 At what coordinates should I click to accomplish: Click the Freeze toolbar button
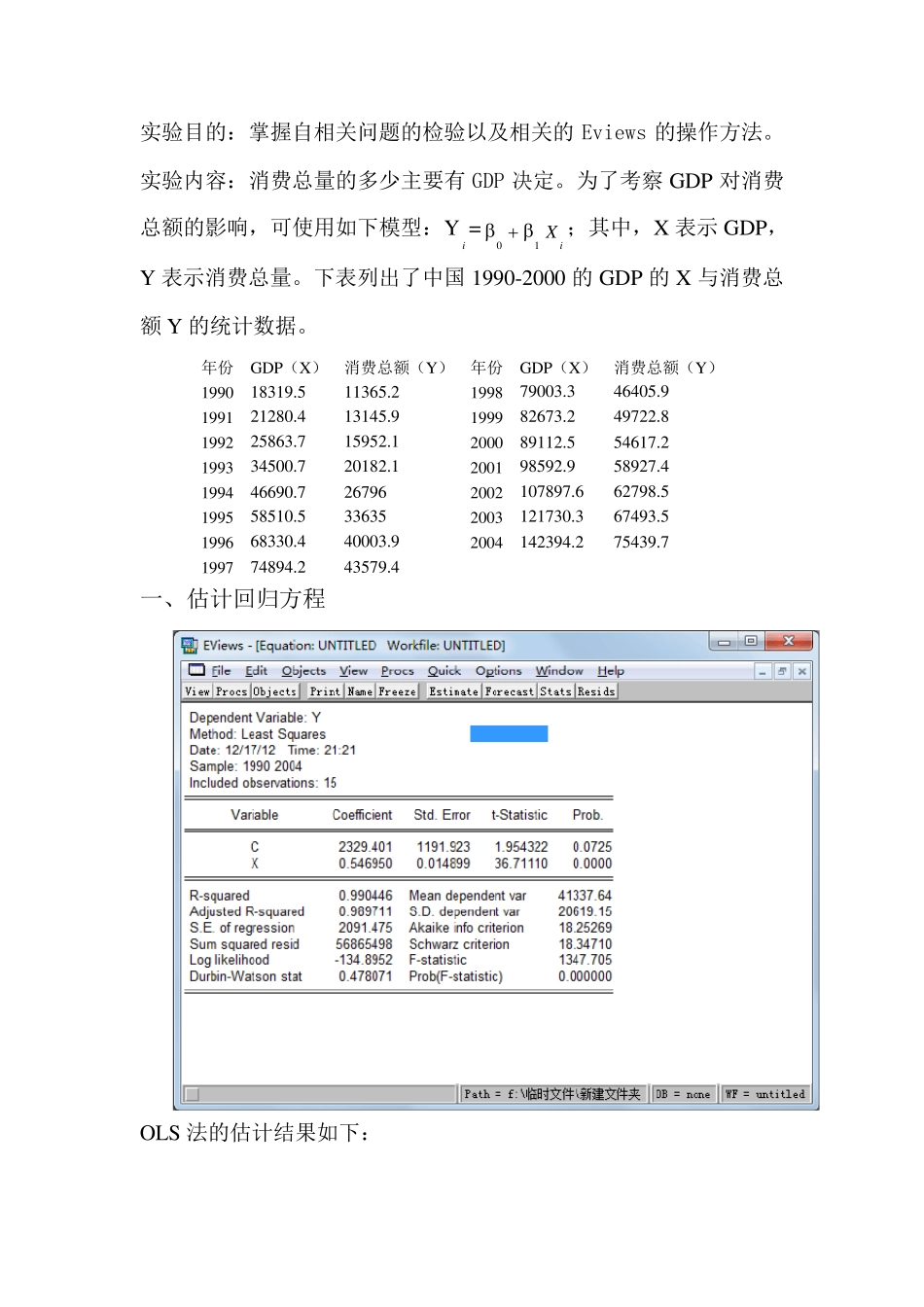(397, 691)
